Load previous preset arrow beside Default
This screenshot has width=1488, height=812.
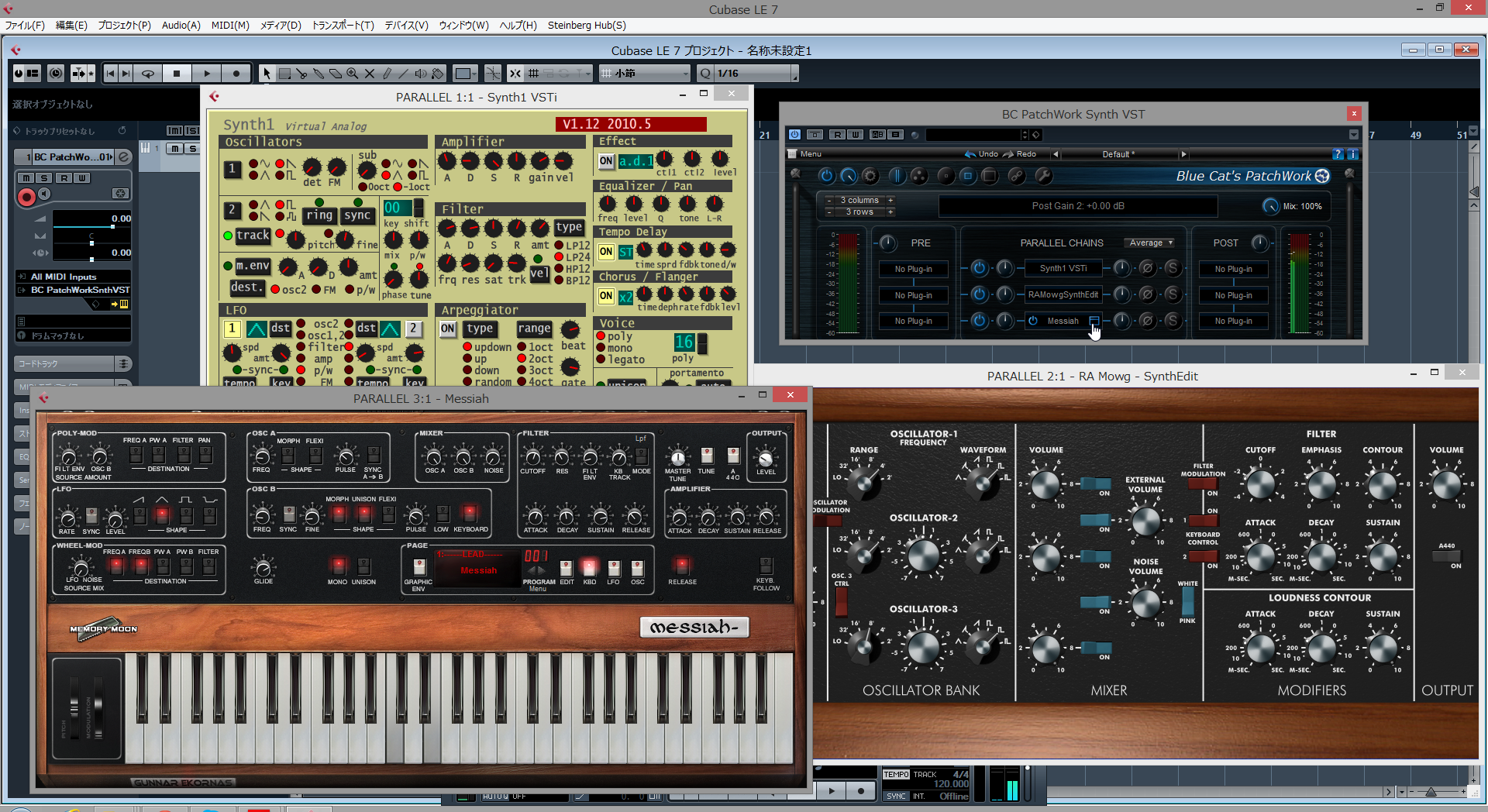(x=1056, y=154)
